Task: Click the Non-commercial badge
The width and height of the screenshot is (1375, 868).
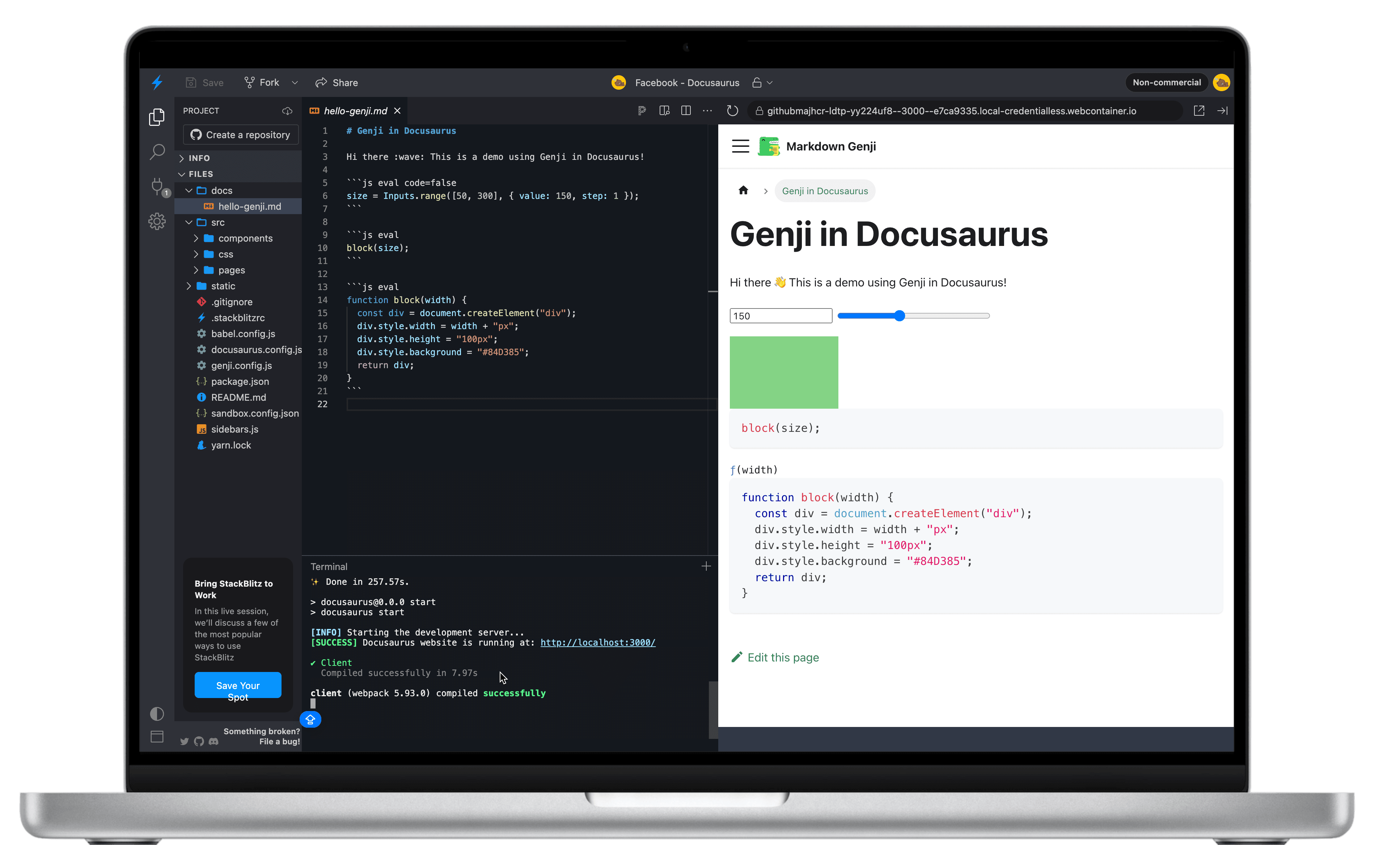Action: point(1167,82)
